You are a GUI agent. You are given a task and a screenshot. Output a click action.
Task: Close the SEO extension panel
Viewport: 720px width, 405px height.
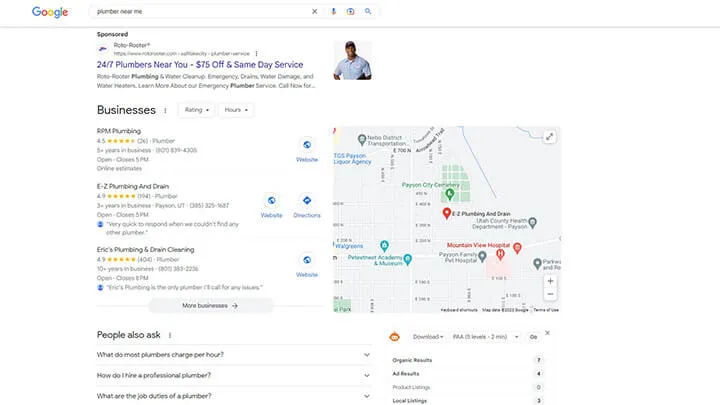(547, 333)
